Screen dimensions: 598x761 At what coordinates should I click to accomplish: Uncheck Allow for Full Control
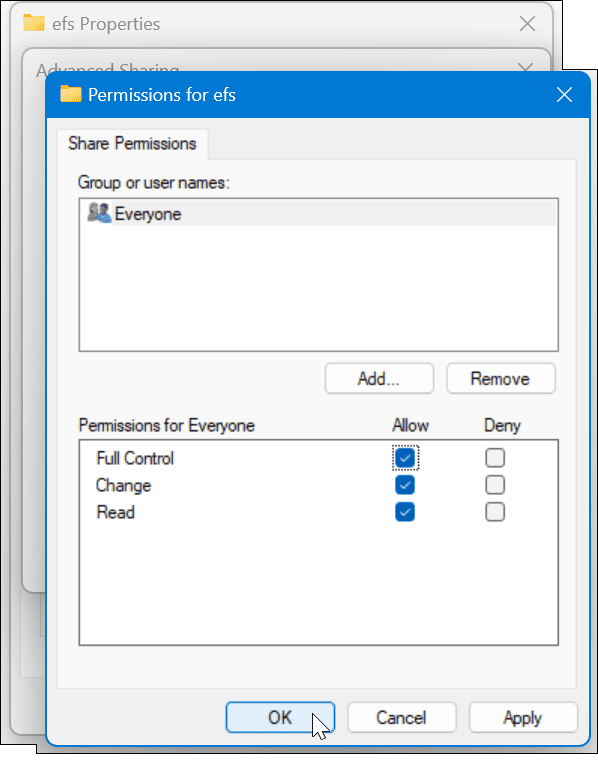point(405,458)
